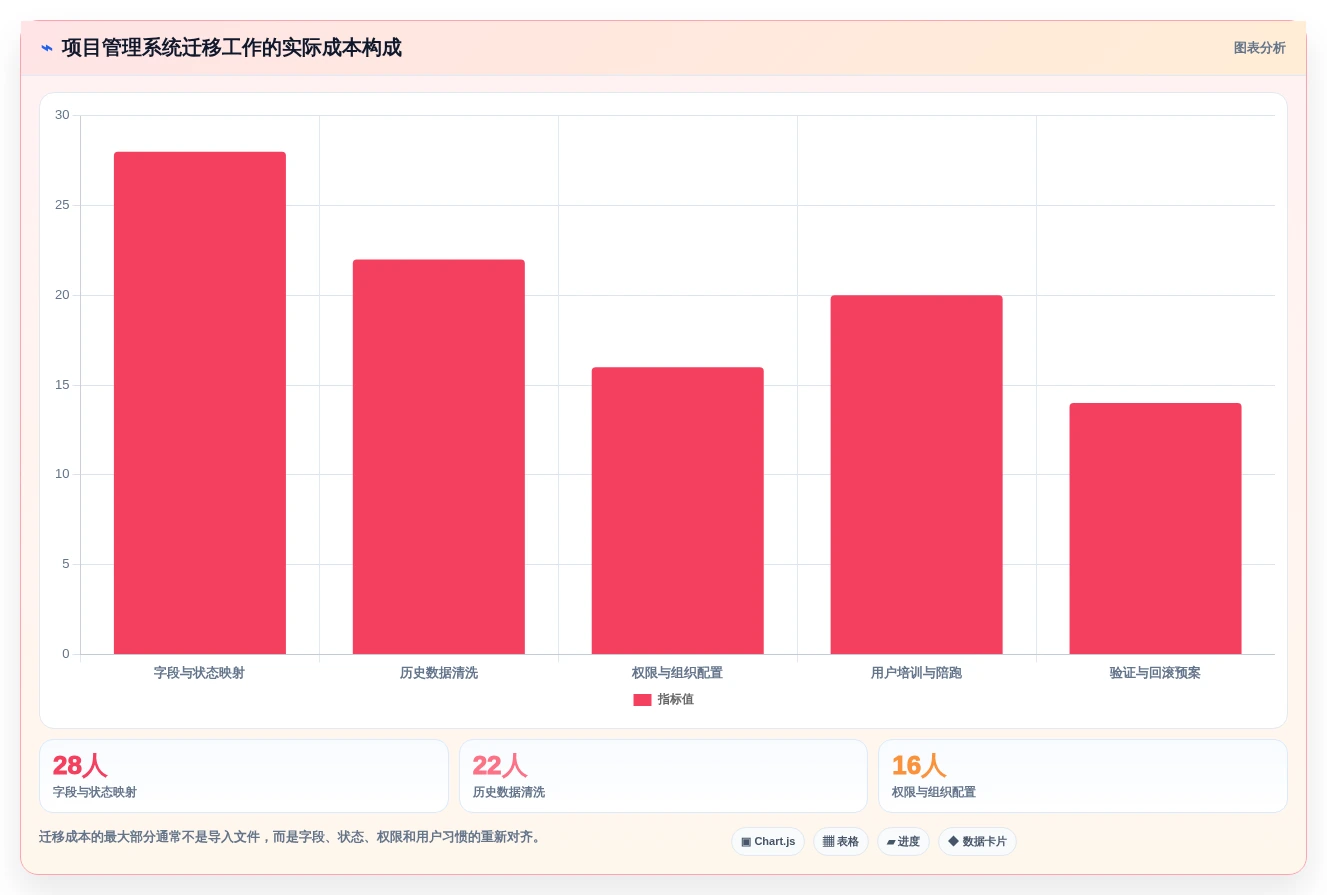This screenshot has height=895, width=1327.
Task: Toggle the 指标值 legend color swatch
Action: (642, 700)
